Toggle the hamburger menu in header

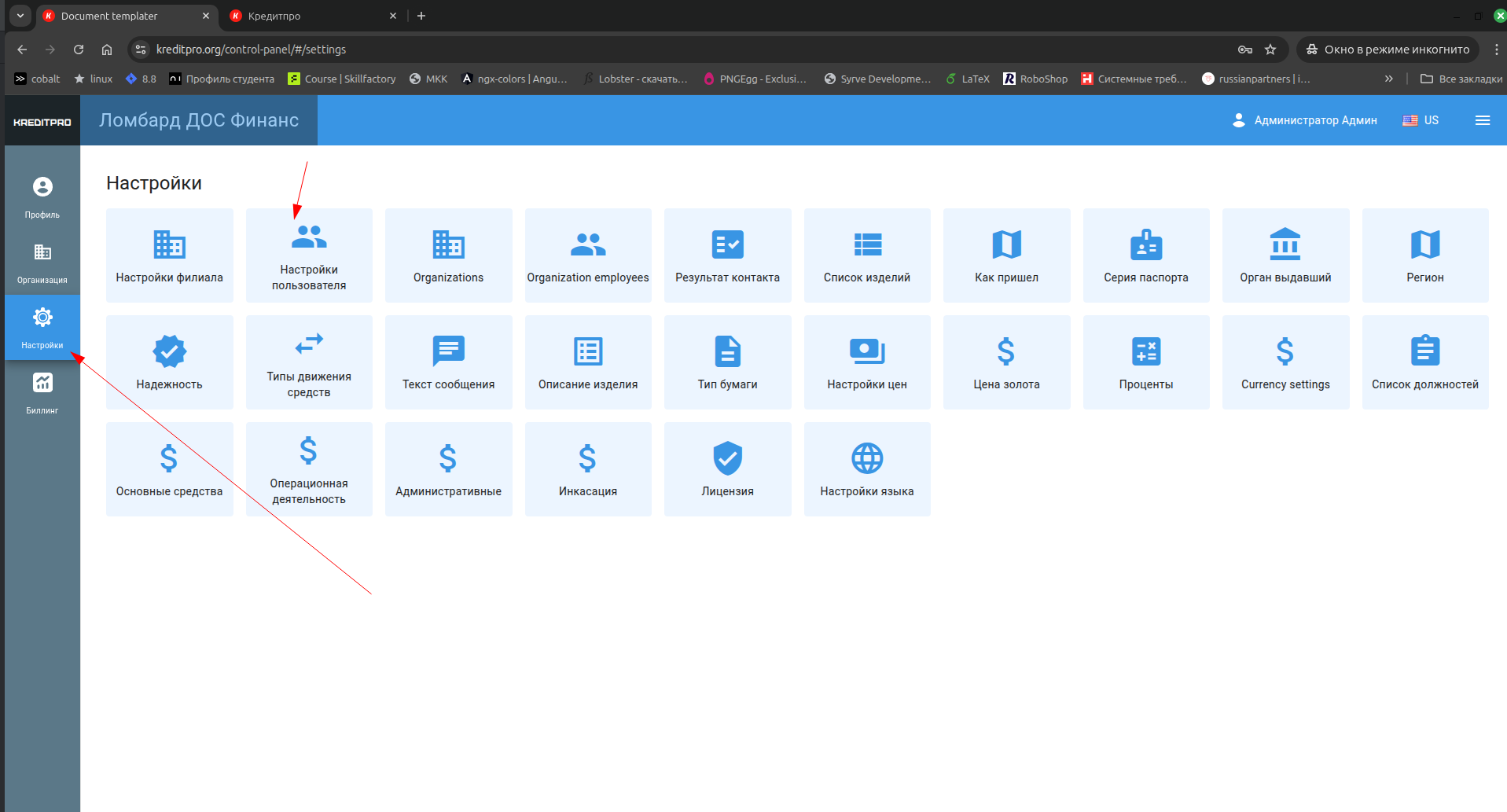pos(1482,120)
